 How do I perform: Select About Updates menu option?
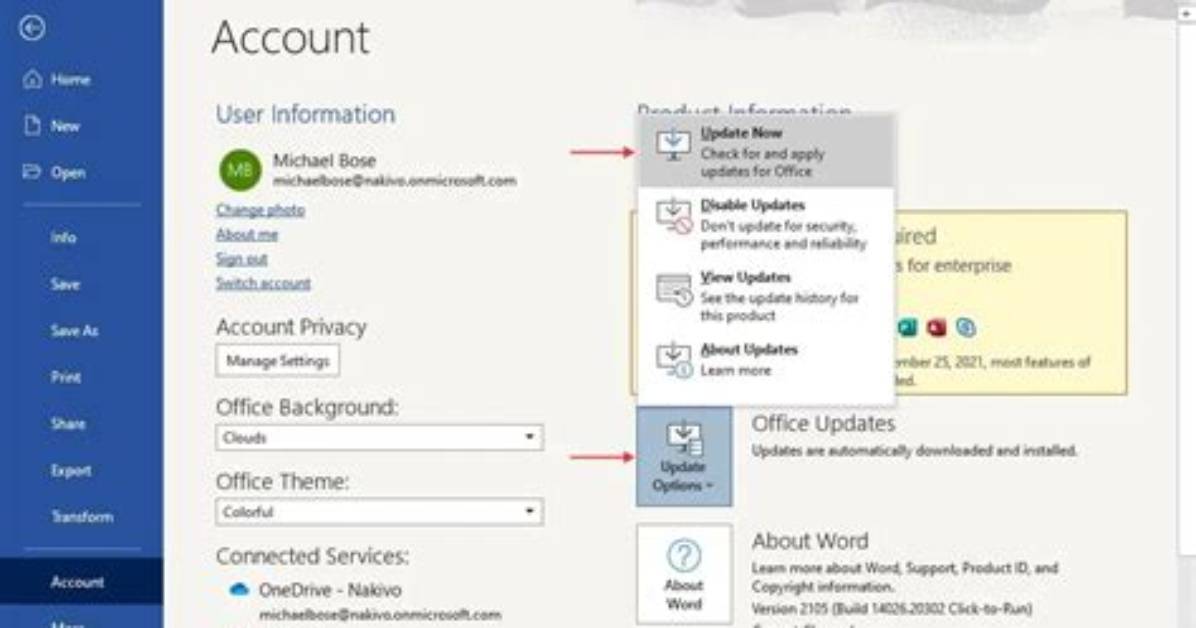[x=766, y=360]
